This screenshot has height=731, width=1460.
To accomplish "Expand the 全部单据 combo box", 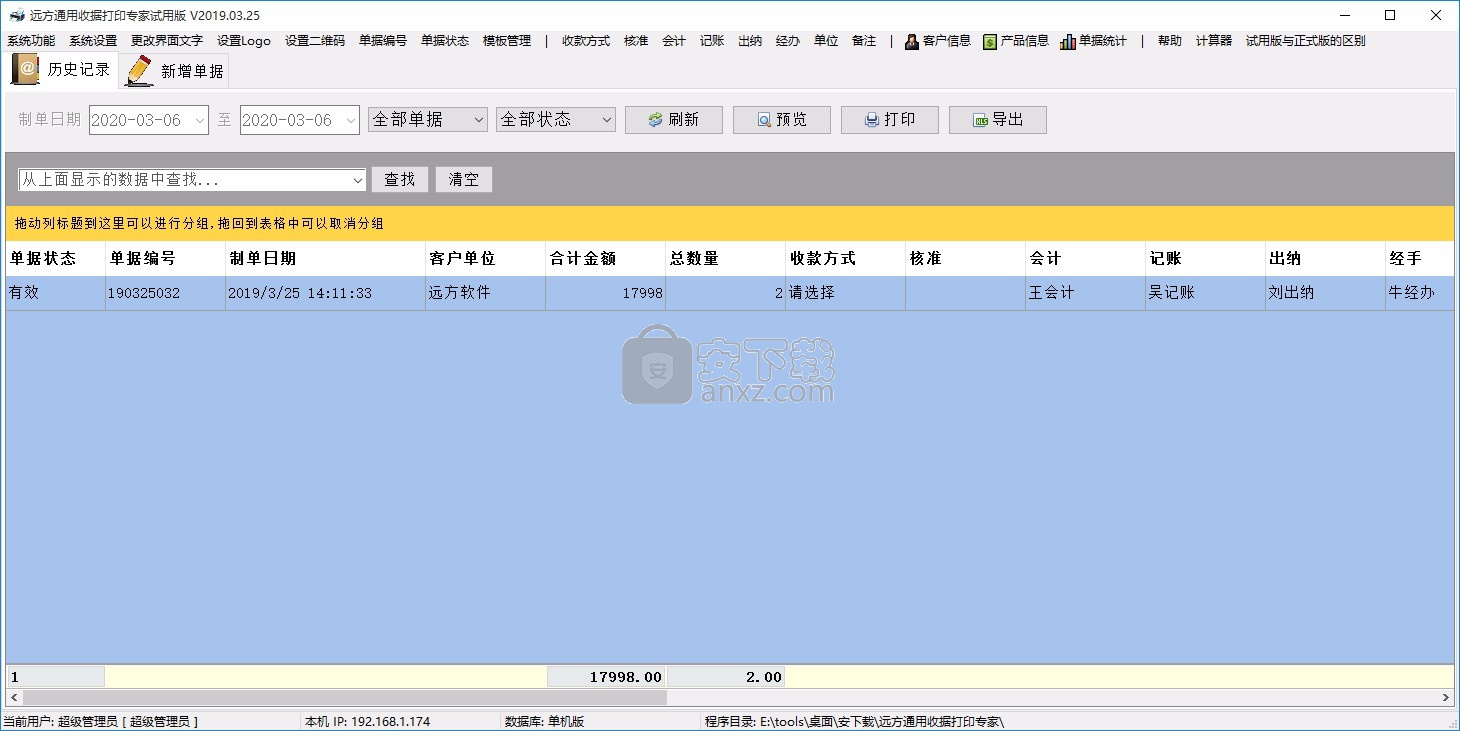I will coord(477,119).
